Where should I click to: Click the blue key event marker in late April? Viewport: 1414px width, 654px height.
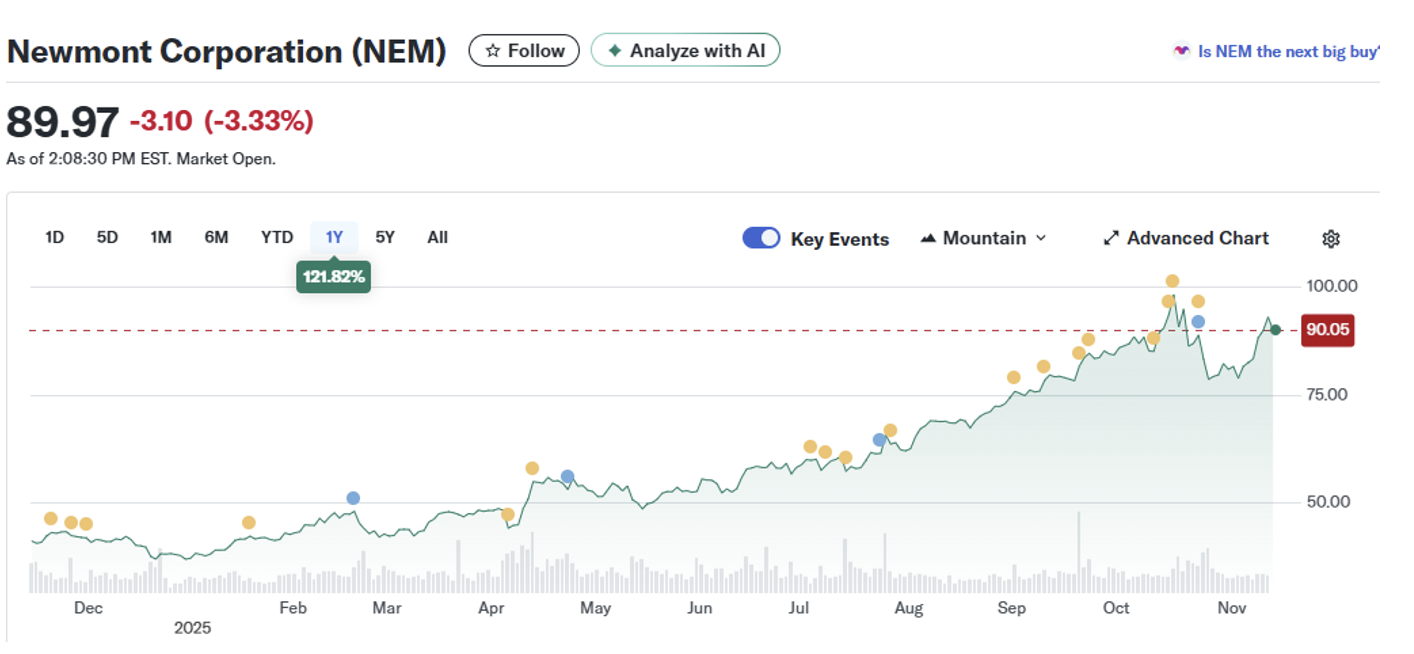[568, 477]
